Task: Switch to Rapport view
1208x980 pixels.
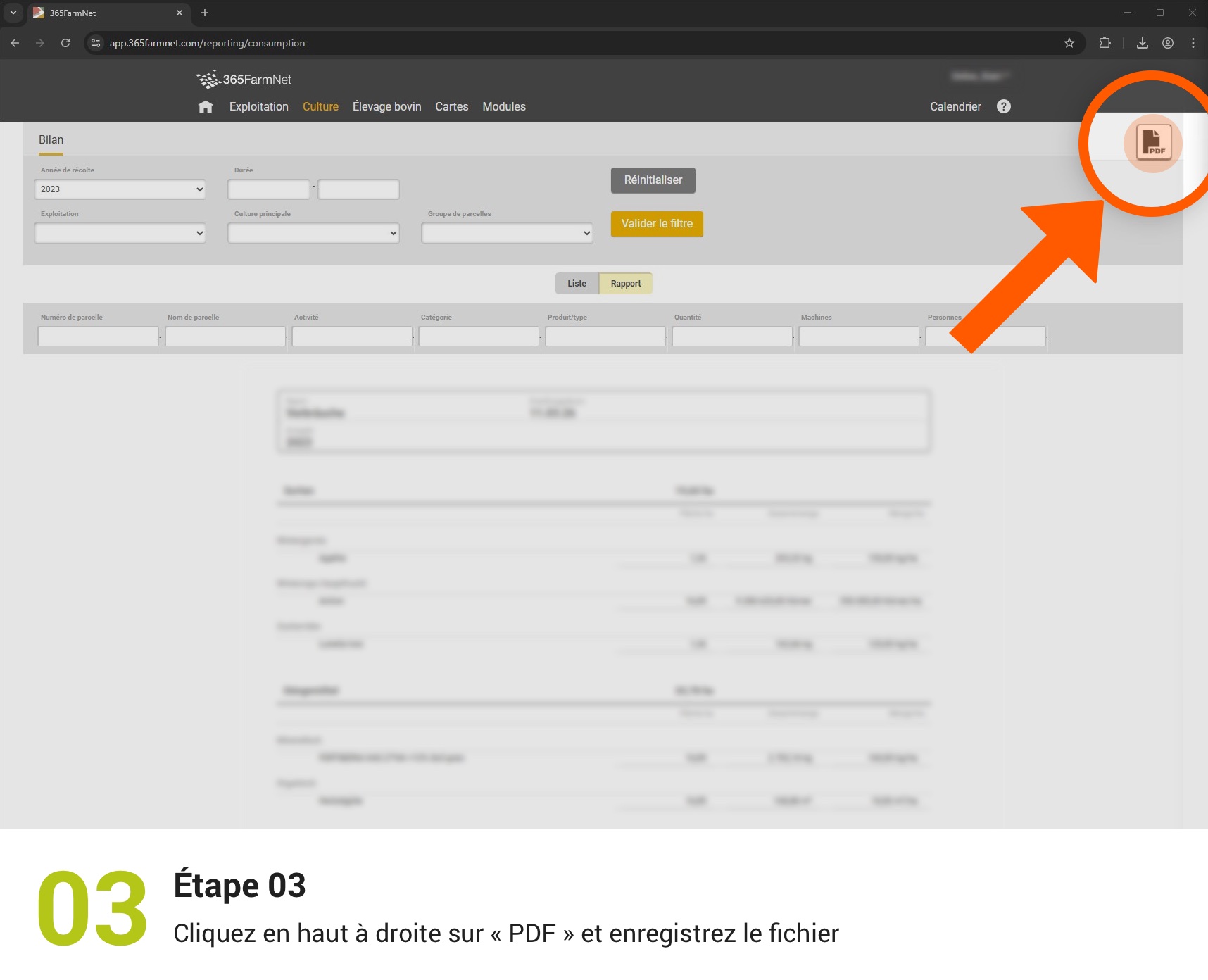Action: [x=625, y=284]
